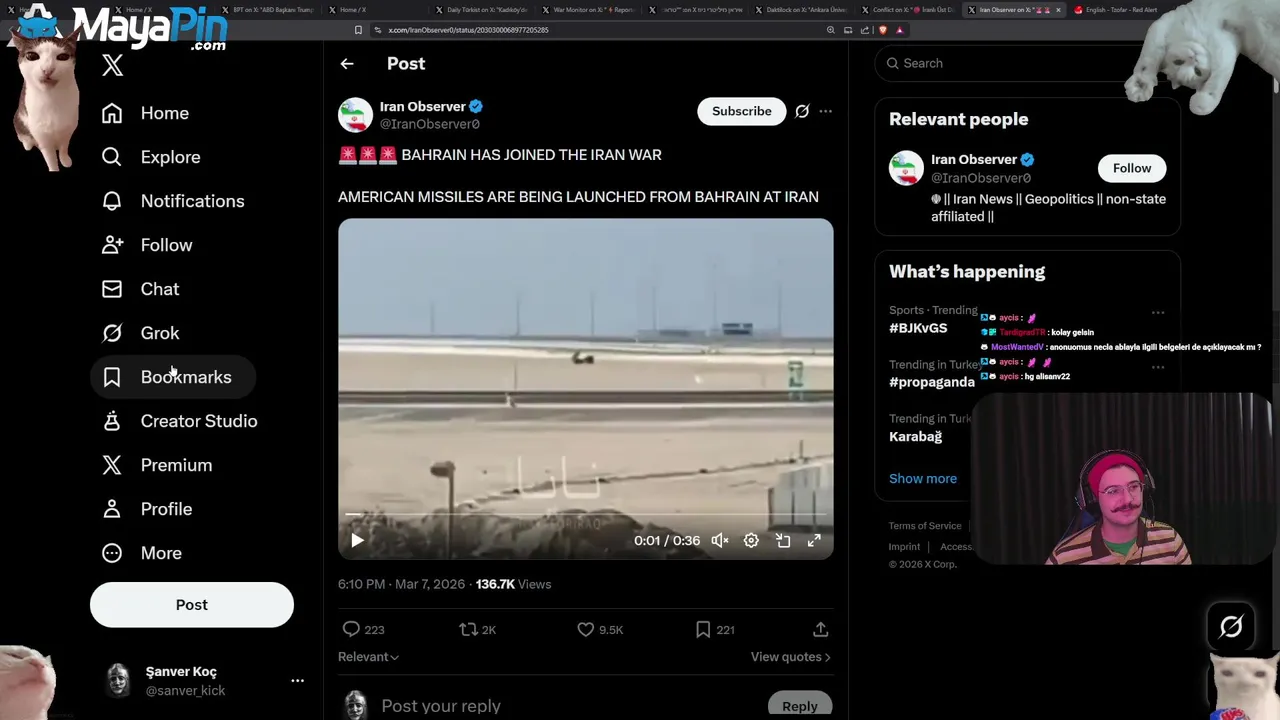1280x720 pixels.
Task: Open options dots for the #BJKvGS trend
Action: coord(1158,312)
